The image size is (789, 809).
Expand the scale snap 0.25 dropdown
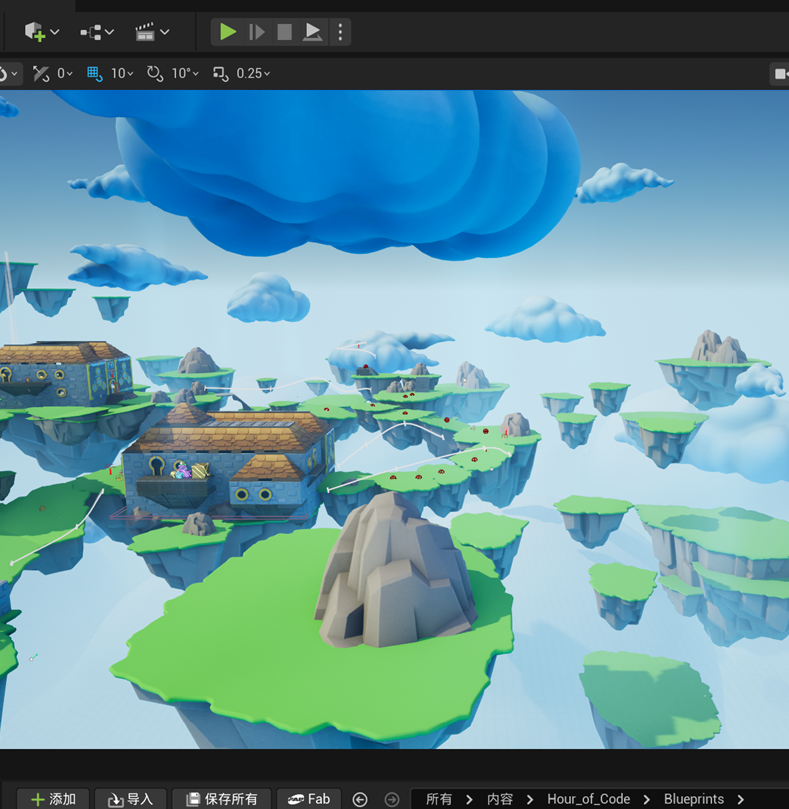(x=253, y=73)
